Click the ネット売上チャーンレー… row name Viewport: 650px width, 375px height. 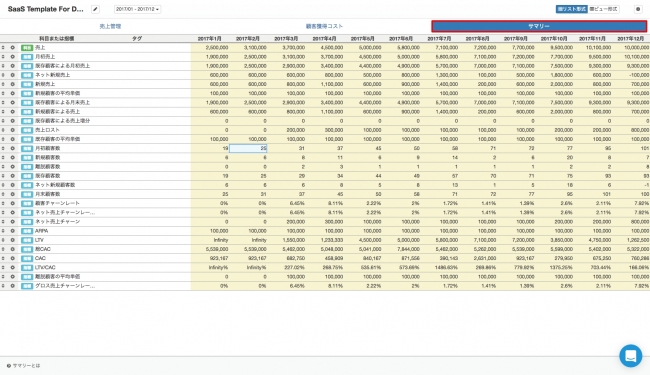[65, 213]
